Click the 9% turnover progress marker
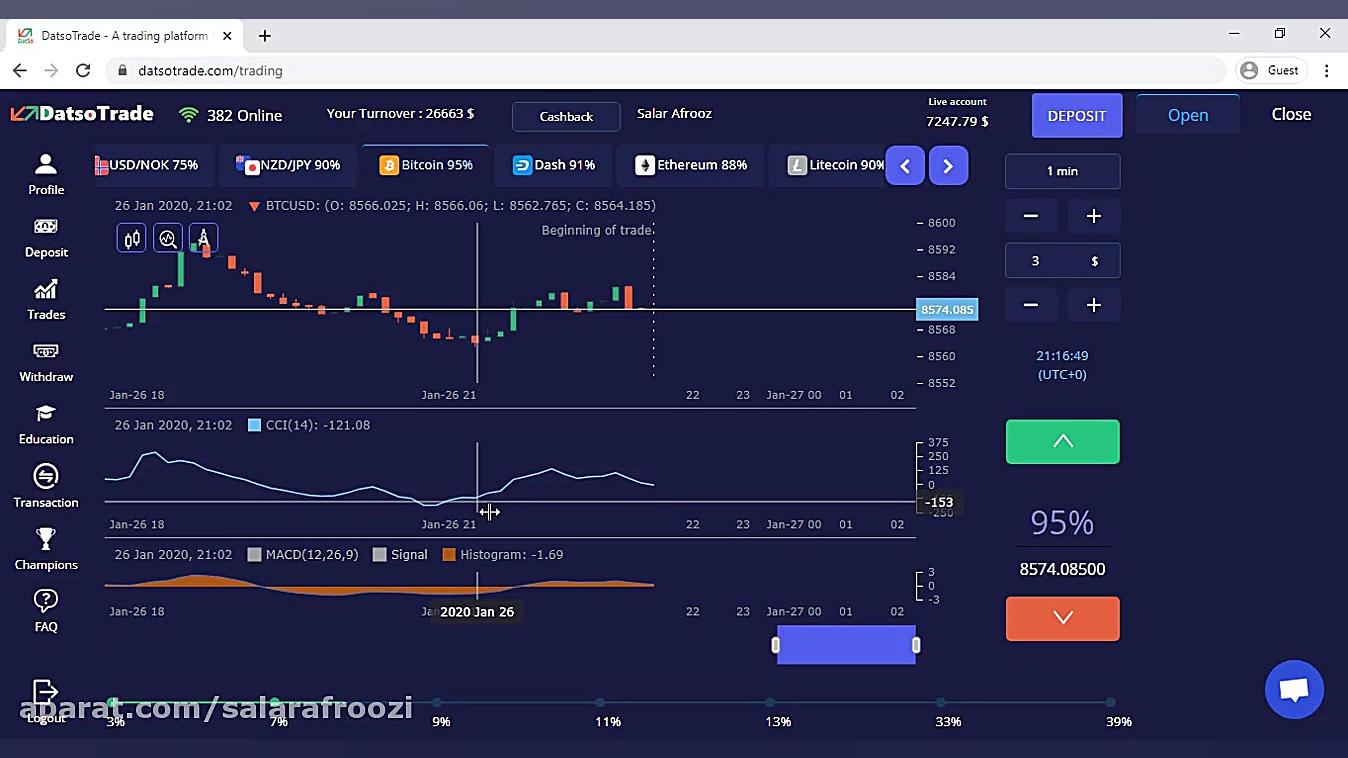 click(437, 703)
